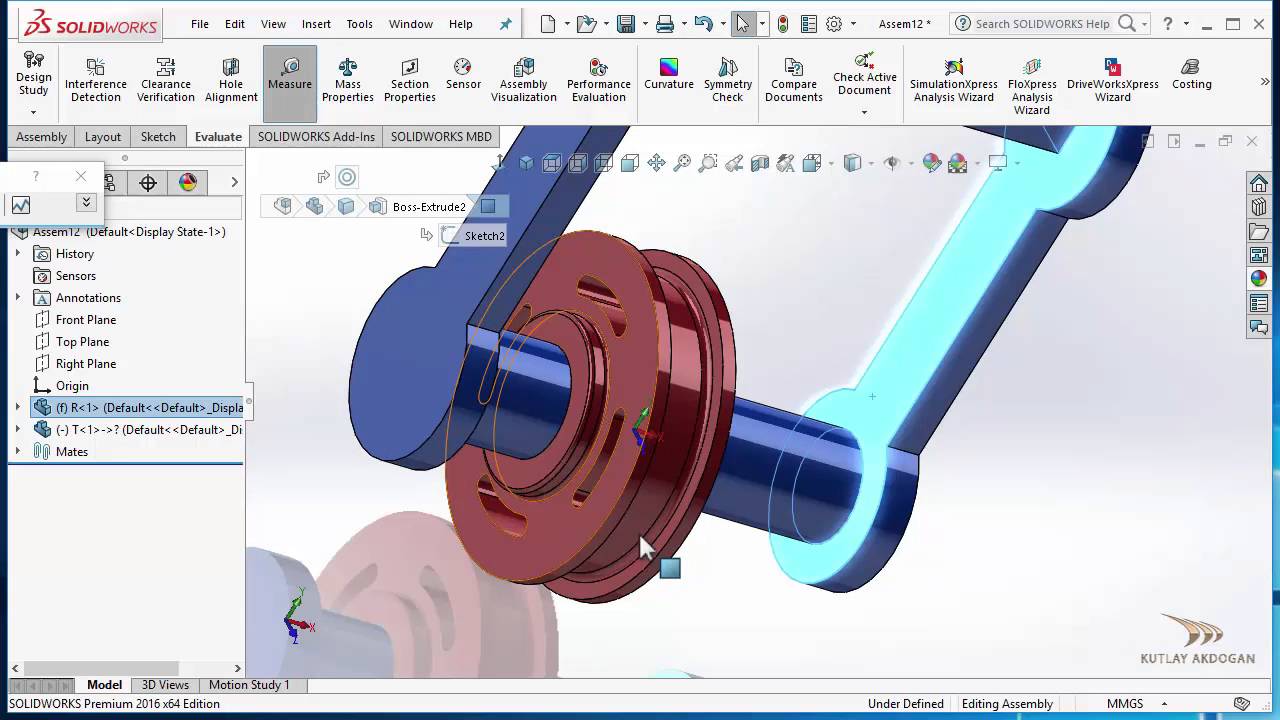Screen dimensions: 1280x720
Task: Open the Tools menu
Action: click(359, 24)
